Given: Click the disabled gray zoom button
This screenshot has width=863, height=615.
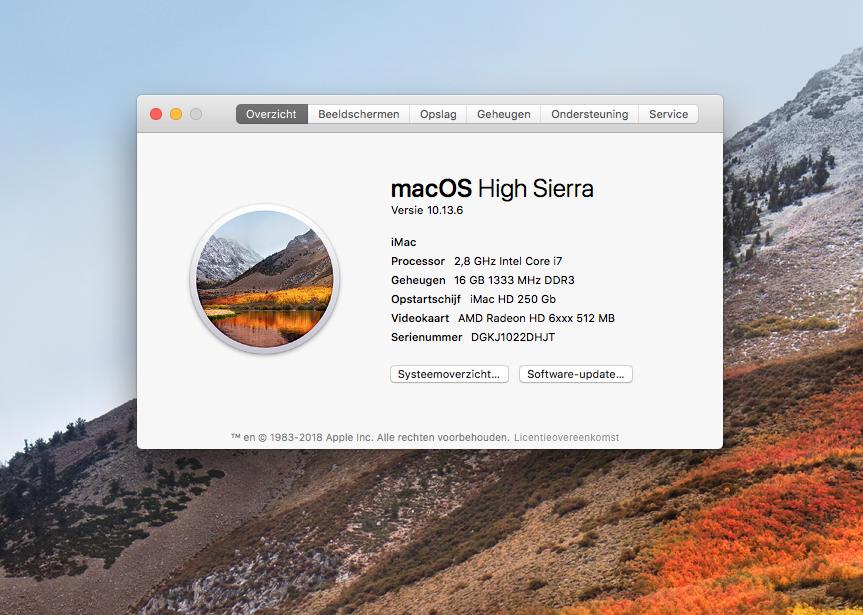Looking at the screenshot, I should coord(196,114).
